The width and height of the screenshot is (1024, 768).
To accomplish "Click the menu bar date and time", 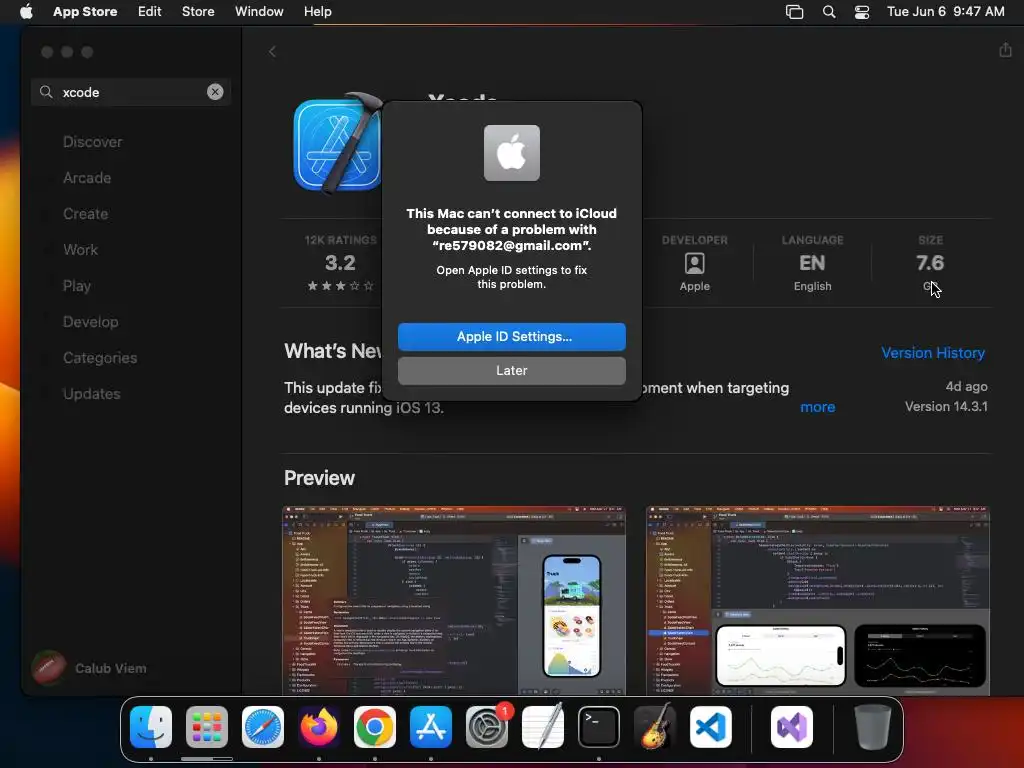I will pos(946,12).
